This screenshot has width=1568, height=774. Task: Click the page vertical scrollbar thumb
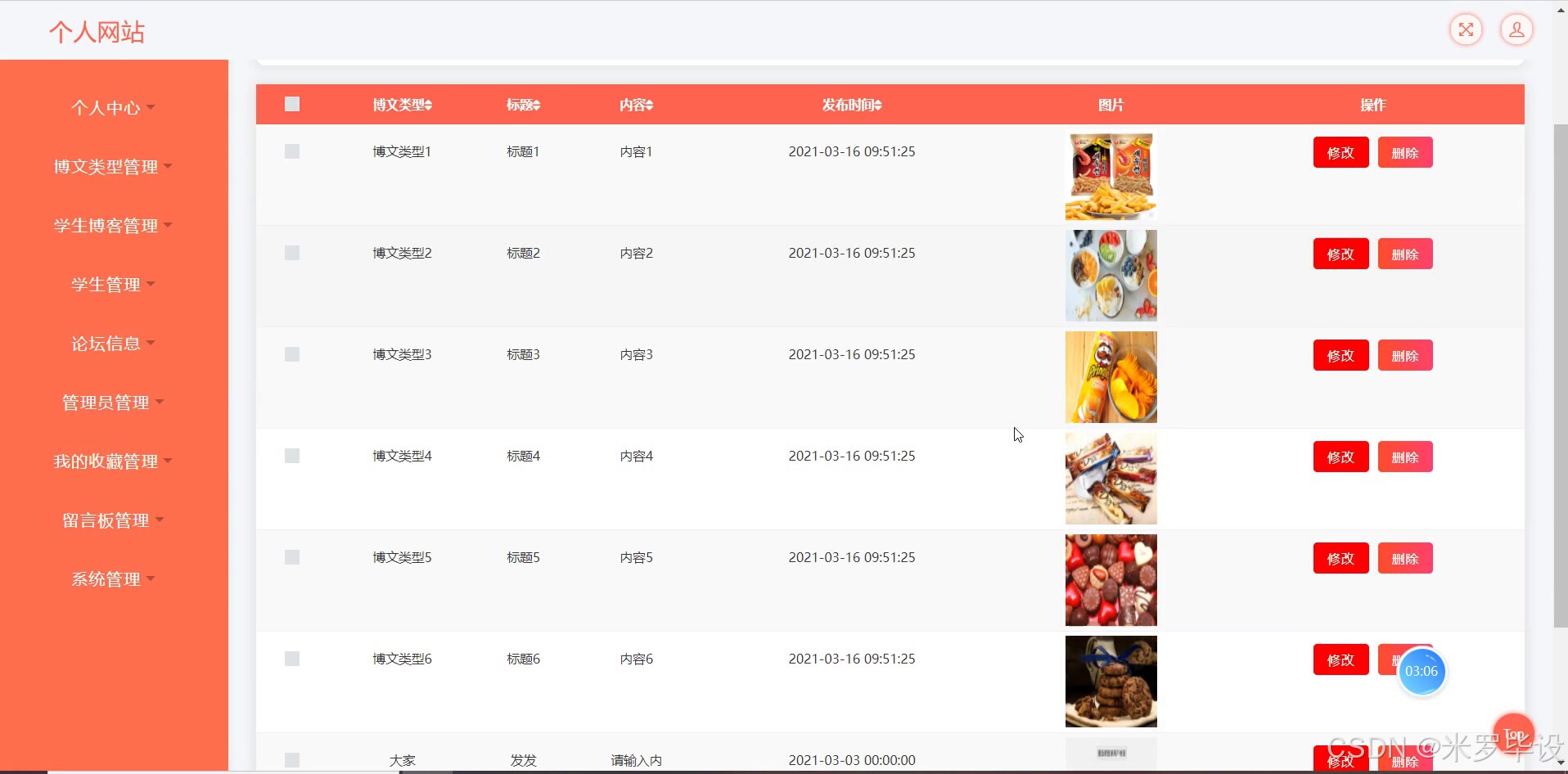pos(1560,376)
